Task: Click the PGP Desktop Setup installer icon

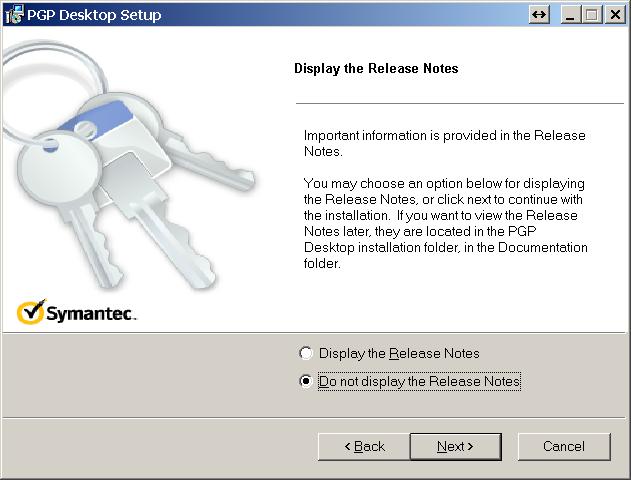Action: tap(14, 15)
